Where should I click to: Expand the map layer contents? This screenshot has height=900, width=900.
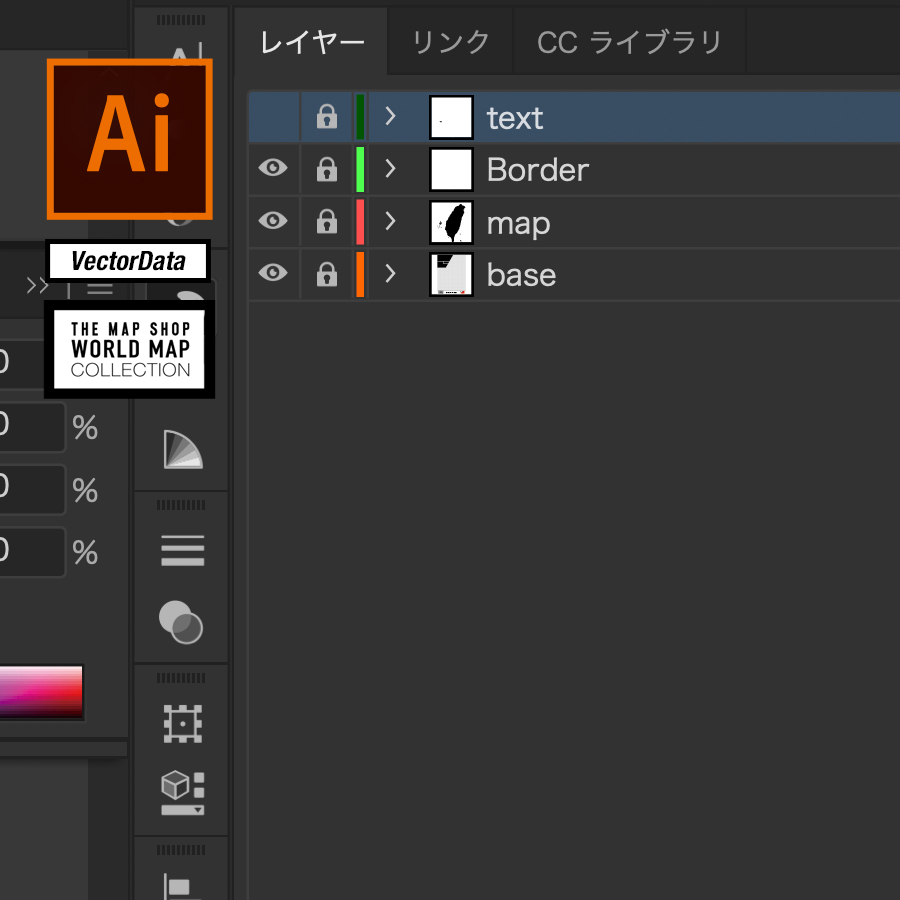pyautogui.click(x=390, y=221)
